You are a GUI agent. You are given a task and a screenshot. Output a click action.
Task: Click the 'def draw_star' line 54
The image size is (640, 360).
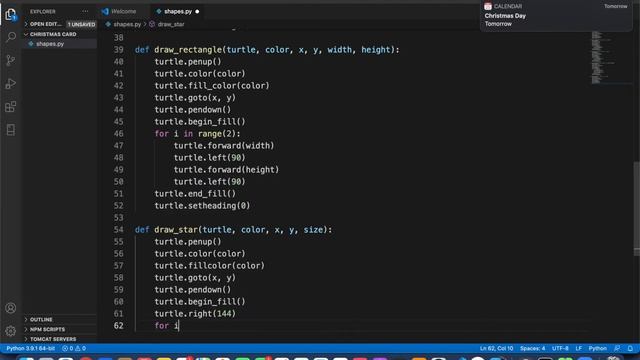point(233,230)
